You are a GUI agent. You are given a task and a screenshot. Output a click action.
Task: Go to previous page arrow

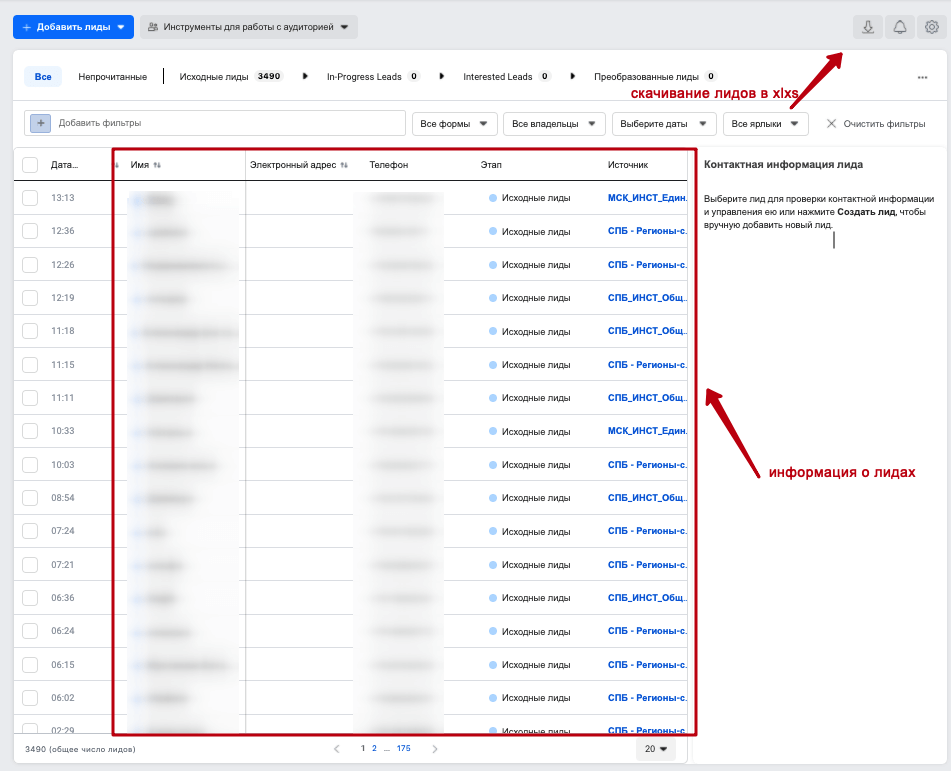pos(337,748)
